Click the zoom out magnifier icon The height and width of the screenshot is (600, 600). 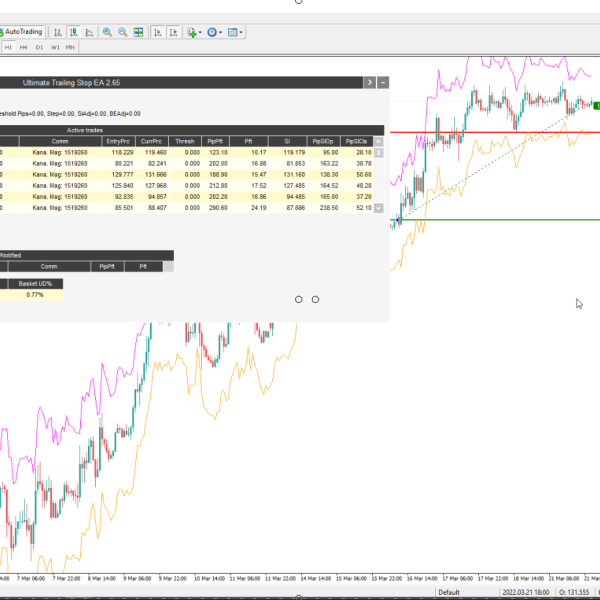pyautogui.click(x=123, y=32)
